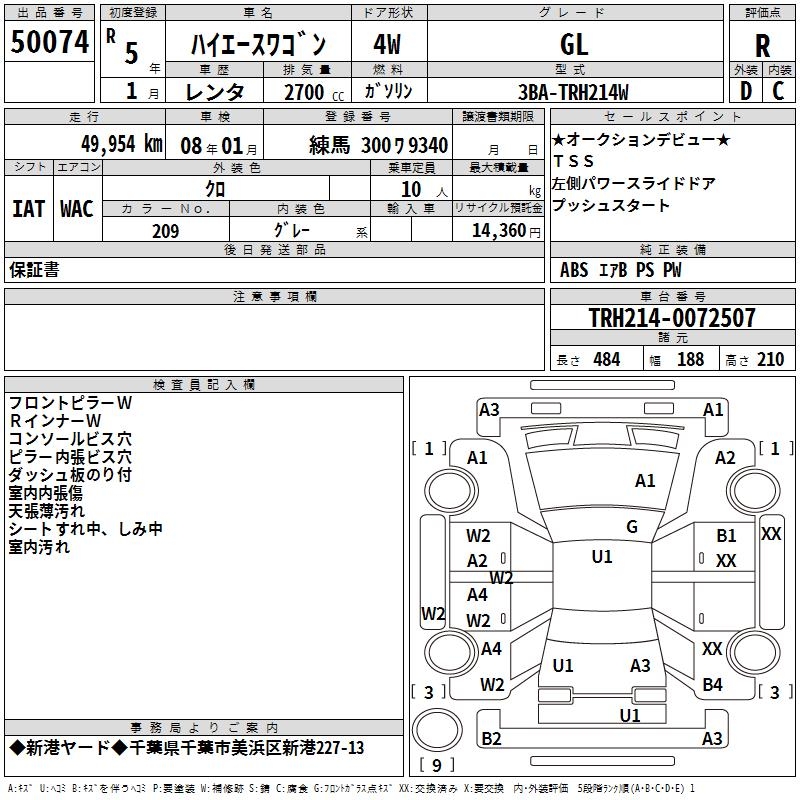Viewport: 800px width, 800px height.
Task: Select the evaluation score R
Action: 762,45
